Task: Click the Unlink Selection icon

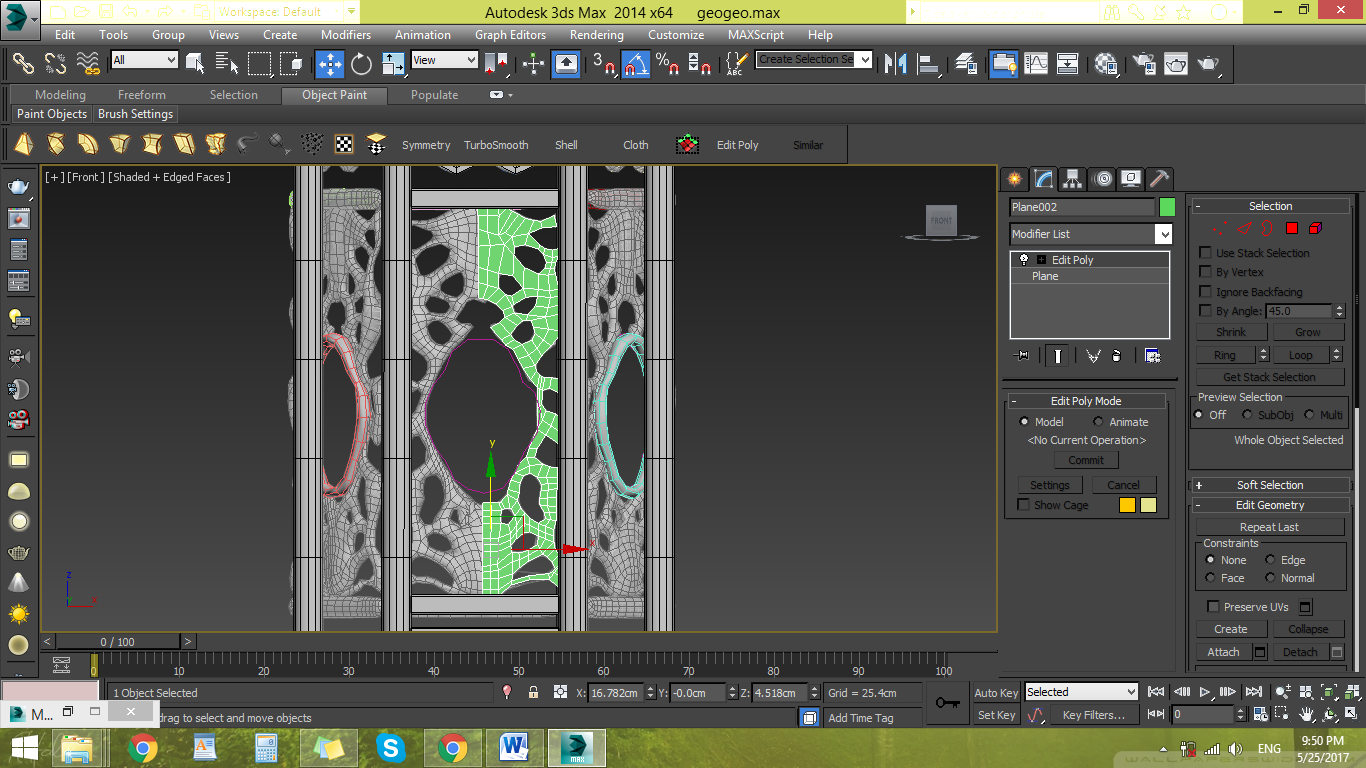Action: click(55, 64)
